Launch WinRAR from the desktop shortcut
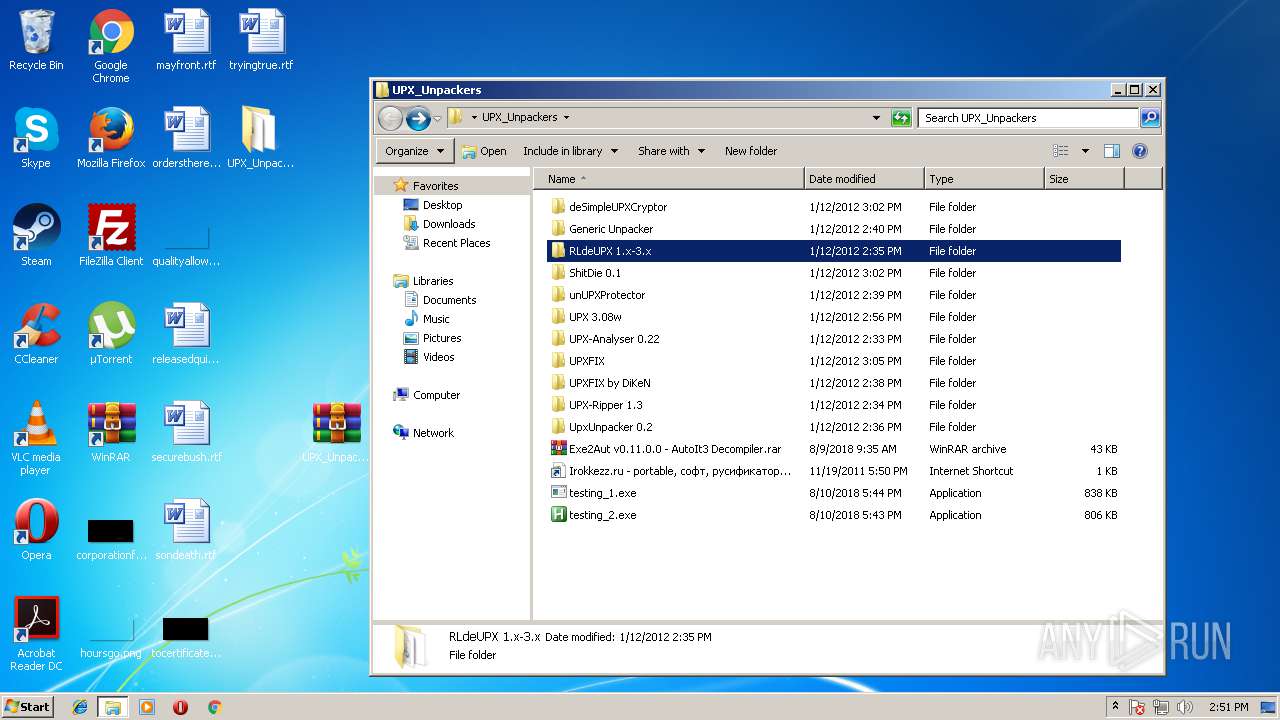The width and height of the screenshot is (1280, 720). pos(111,432)
